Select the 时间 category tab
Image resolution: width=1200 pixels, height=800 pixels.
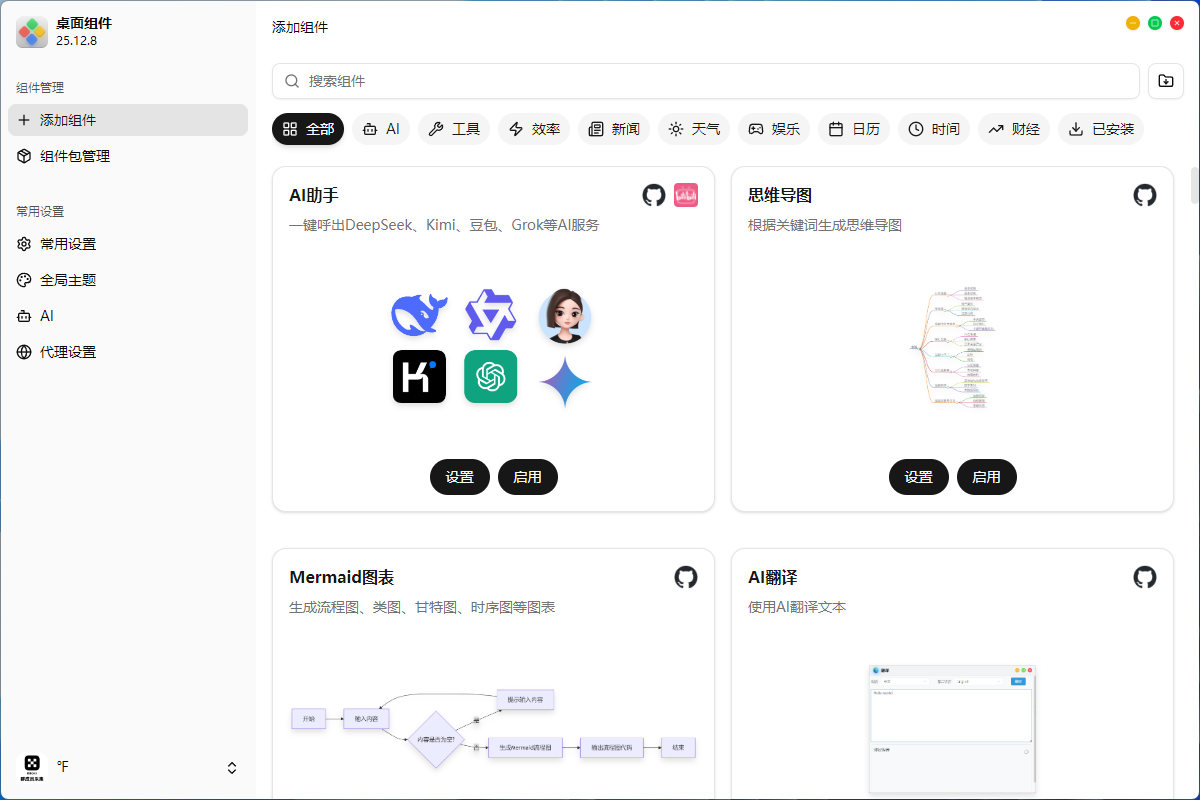934,129
